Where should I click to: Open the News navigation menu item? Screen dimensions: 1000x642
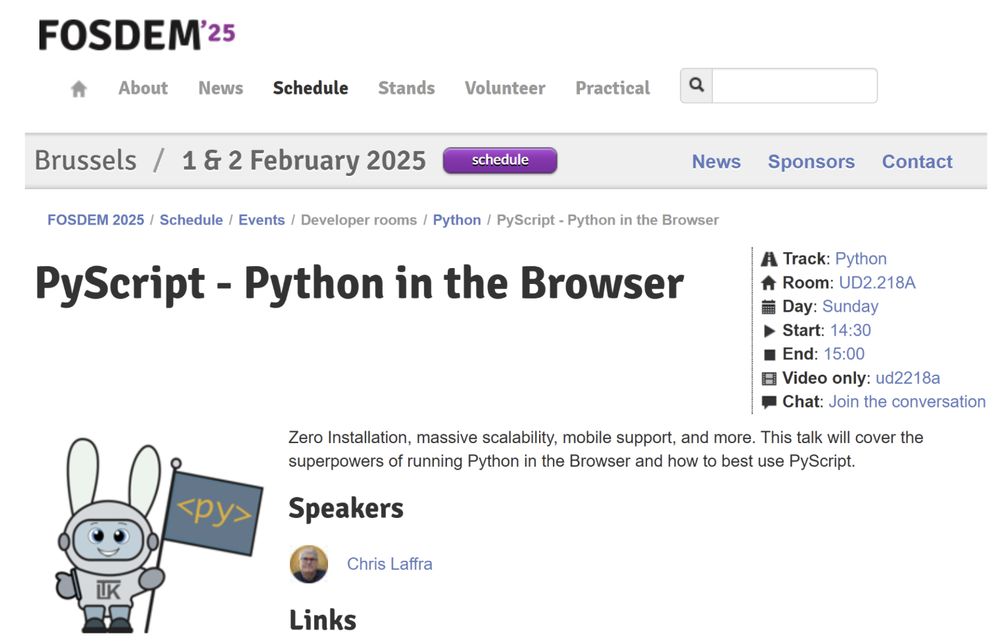221,88
